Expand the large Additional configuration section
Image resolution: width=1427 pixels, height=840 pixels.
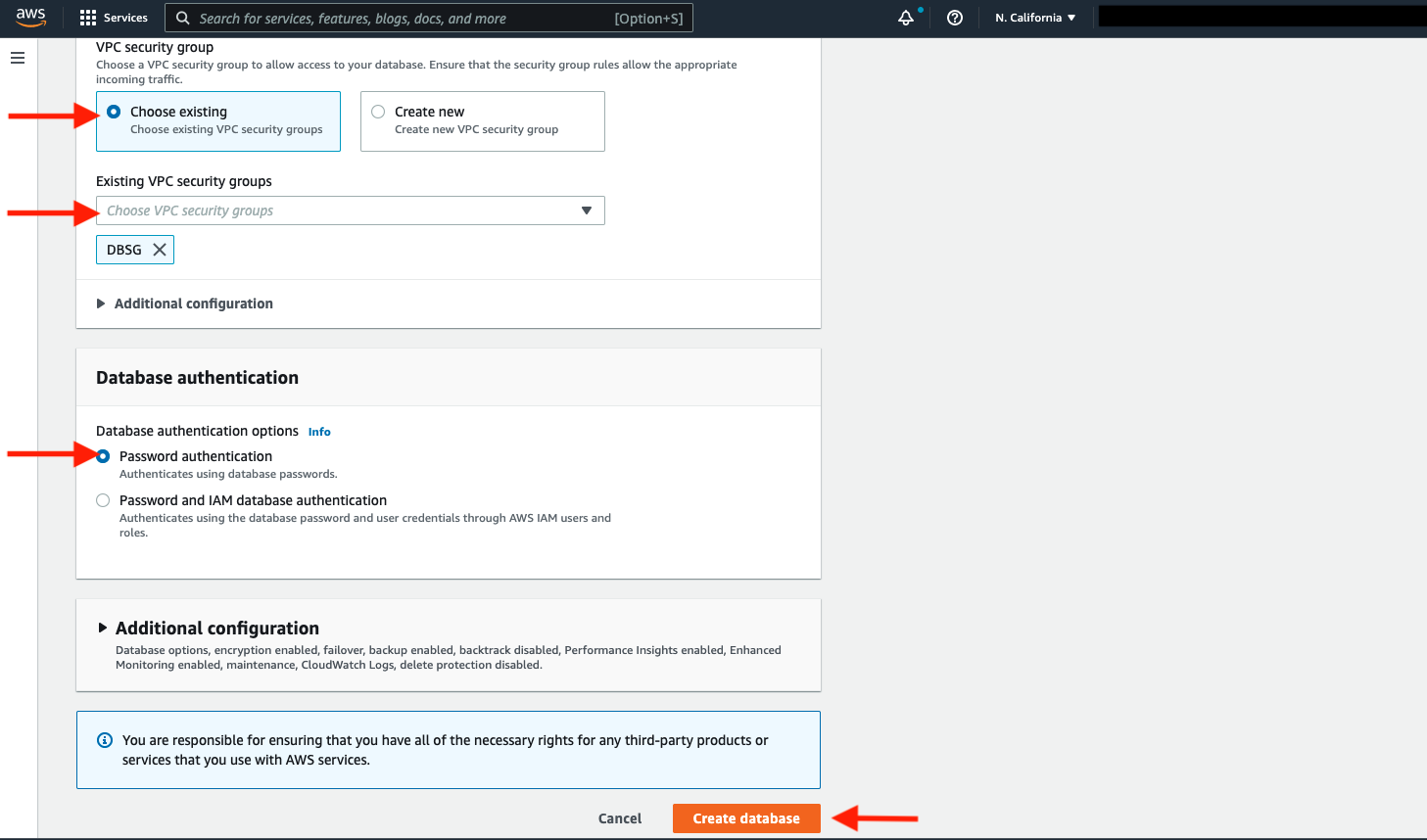pos(208,629)
